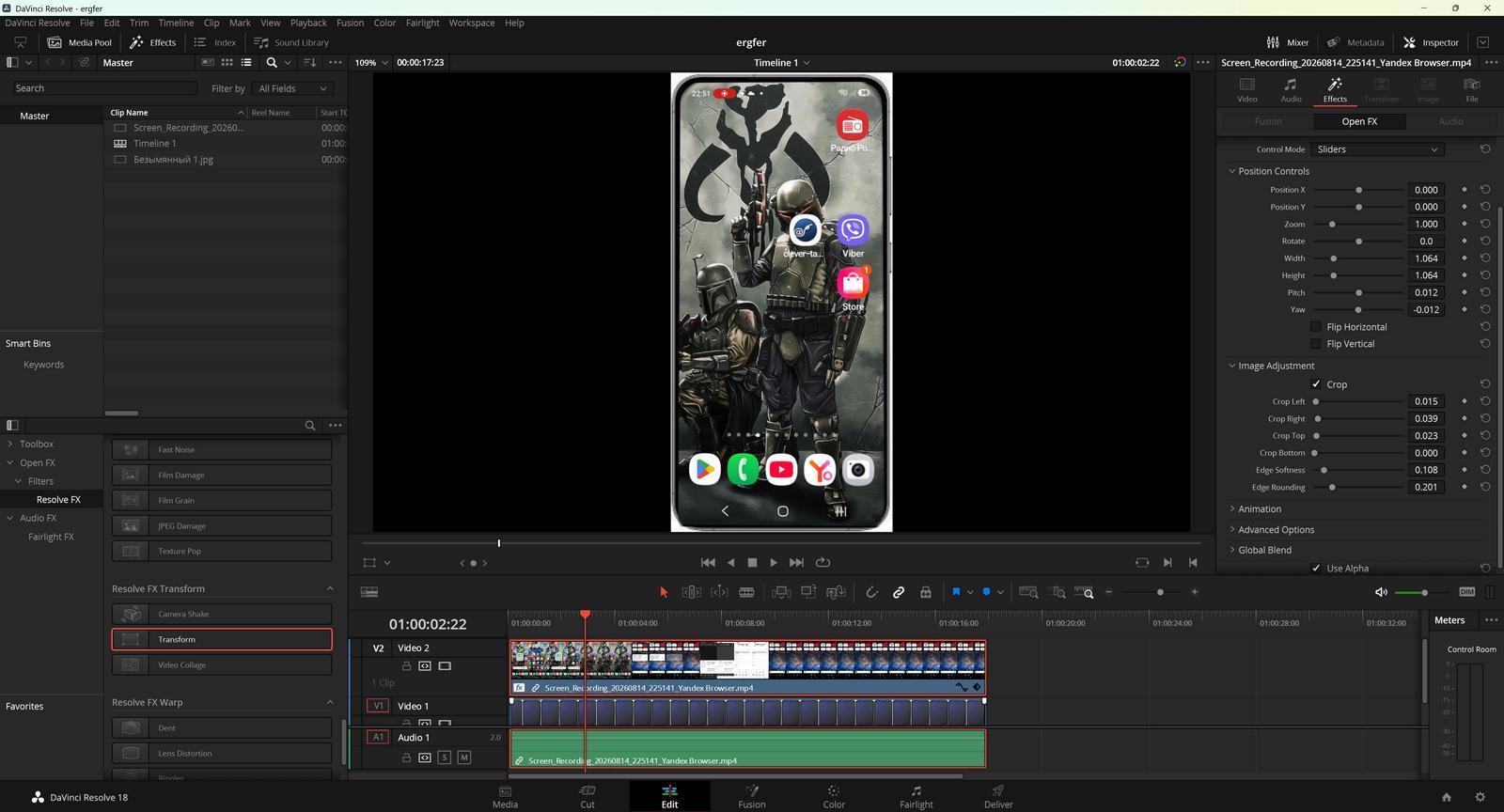
Task: Select the blade edit mode tool
Action: pos(746,592)
